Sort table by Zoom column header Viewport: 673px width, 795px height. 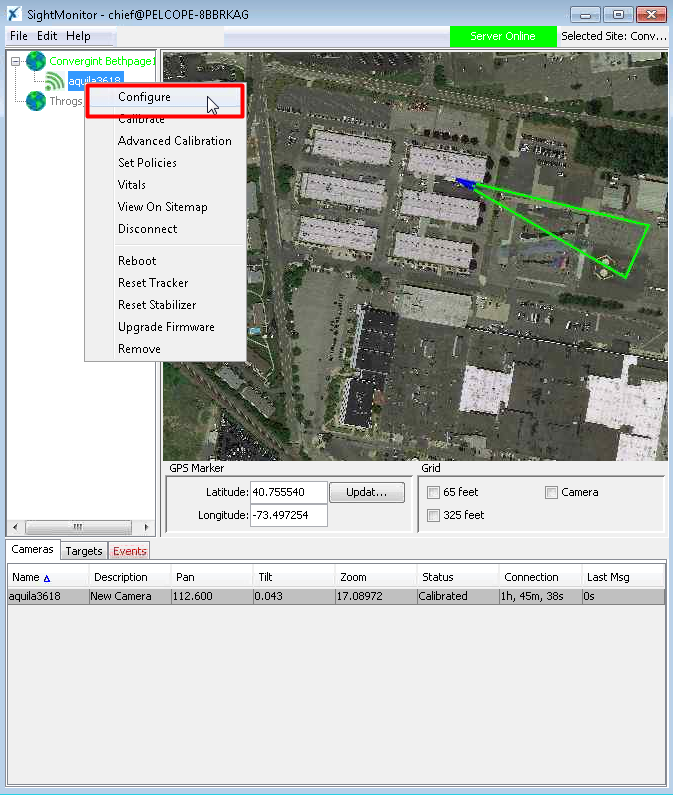(x=376, y=577)
